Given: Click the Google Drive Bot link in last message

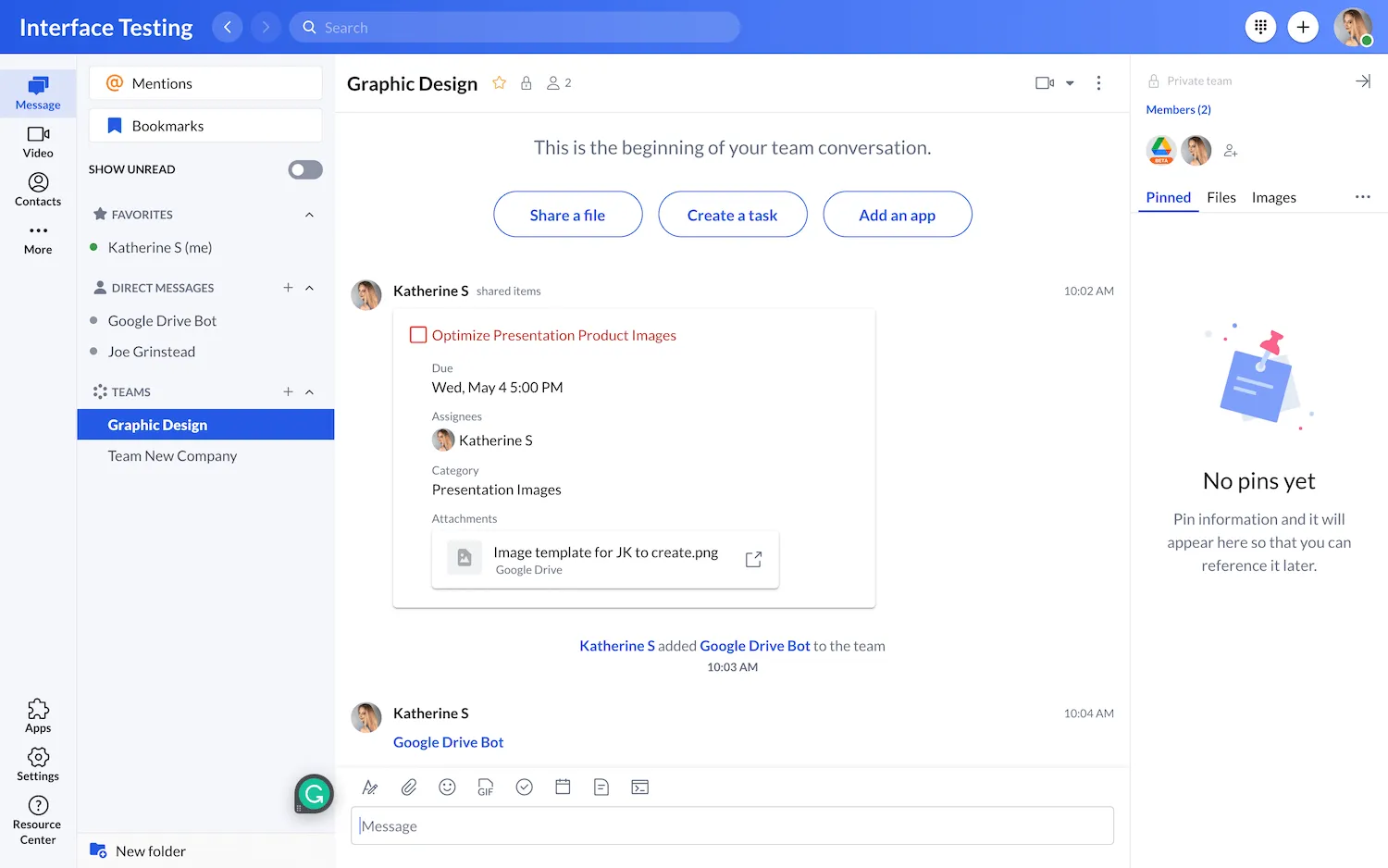Looking at the screenshot, I should (449, 742).
